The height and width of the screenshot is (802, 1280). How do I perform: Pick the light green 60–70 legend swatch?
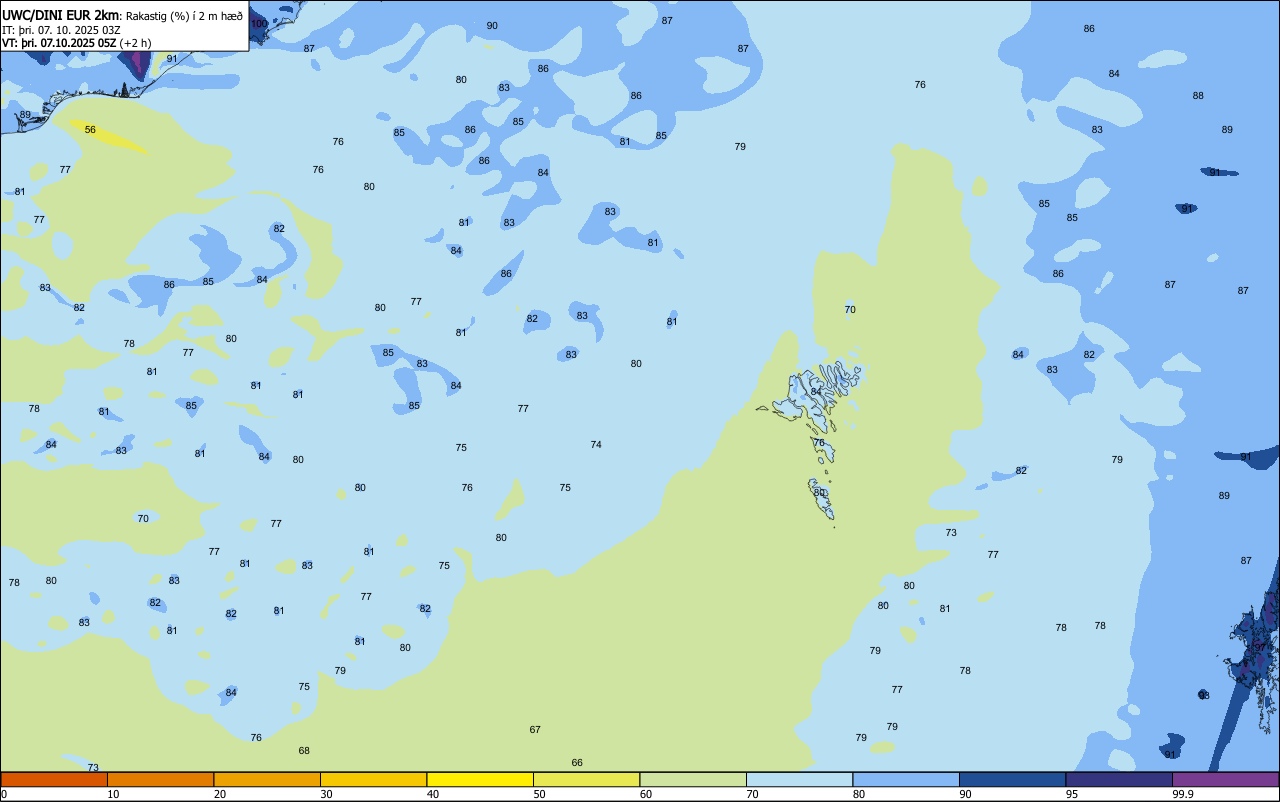click(x=693, y=779)
